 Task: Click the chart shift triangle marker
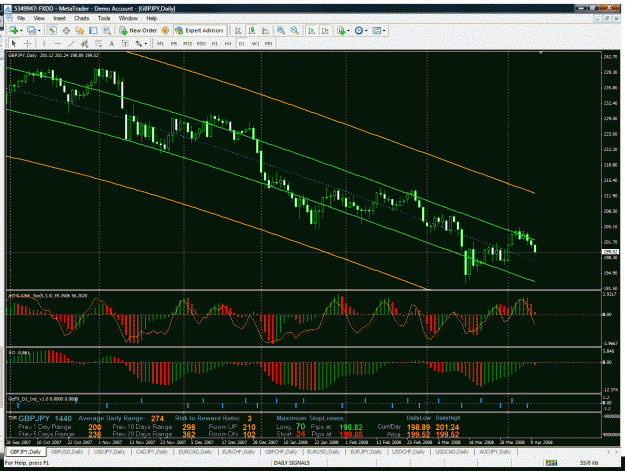pos(540,52)
